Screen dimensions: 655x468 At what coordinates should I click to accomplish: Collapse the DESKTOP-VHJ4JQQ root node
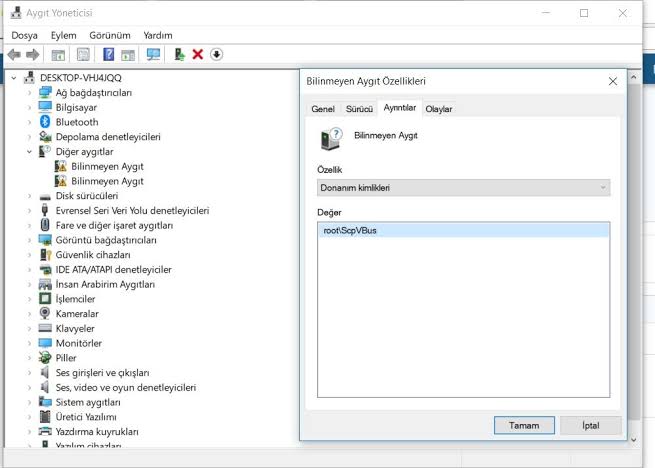(x=14, y=78)
